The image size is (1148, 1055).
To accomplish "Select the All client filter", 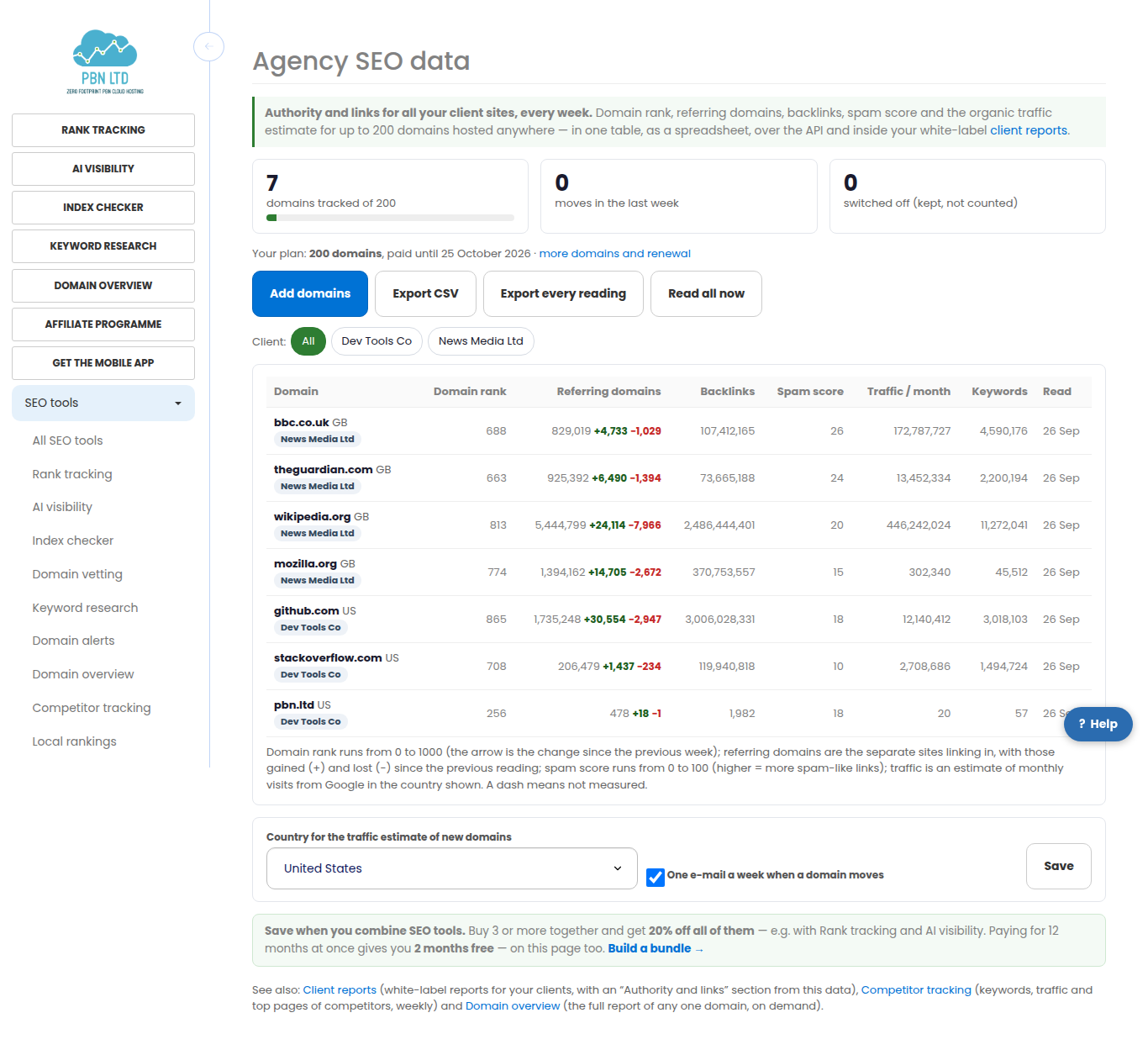I will pyautogui.click(x=308, y=341).
